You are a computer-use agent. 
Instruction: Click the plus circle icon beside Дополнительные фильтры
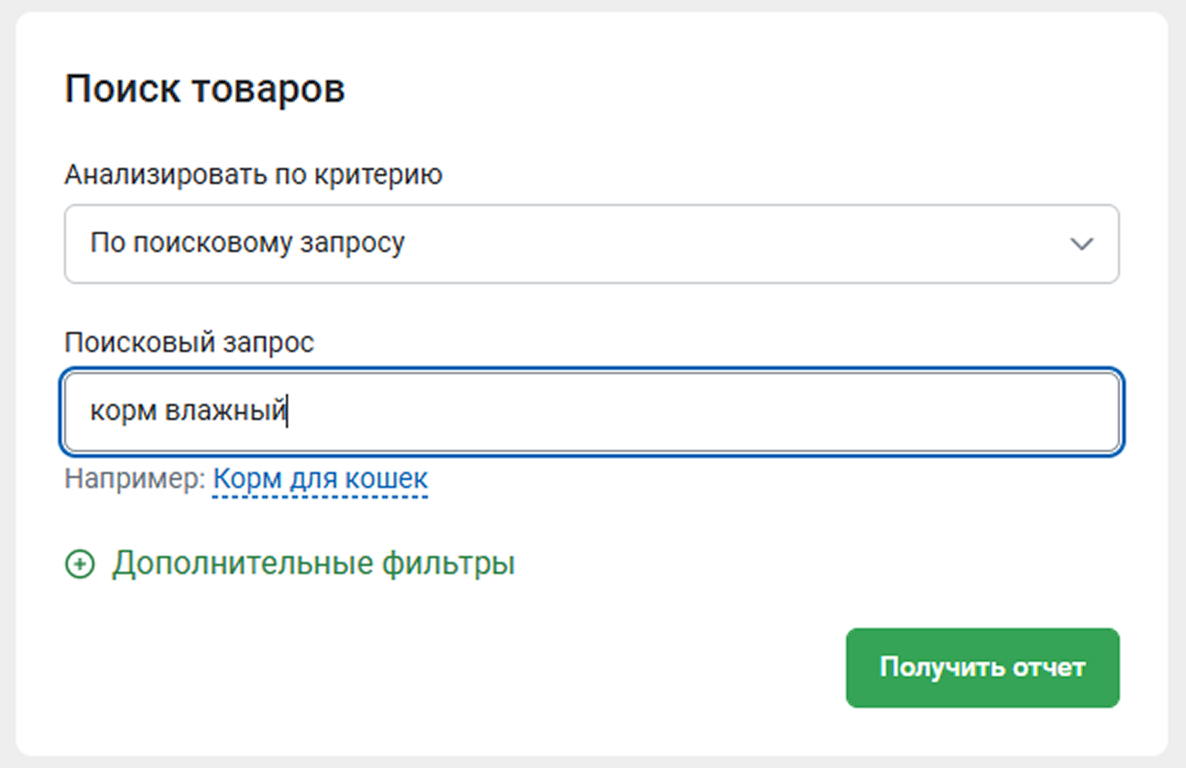point(79,565)
